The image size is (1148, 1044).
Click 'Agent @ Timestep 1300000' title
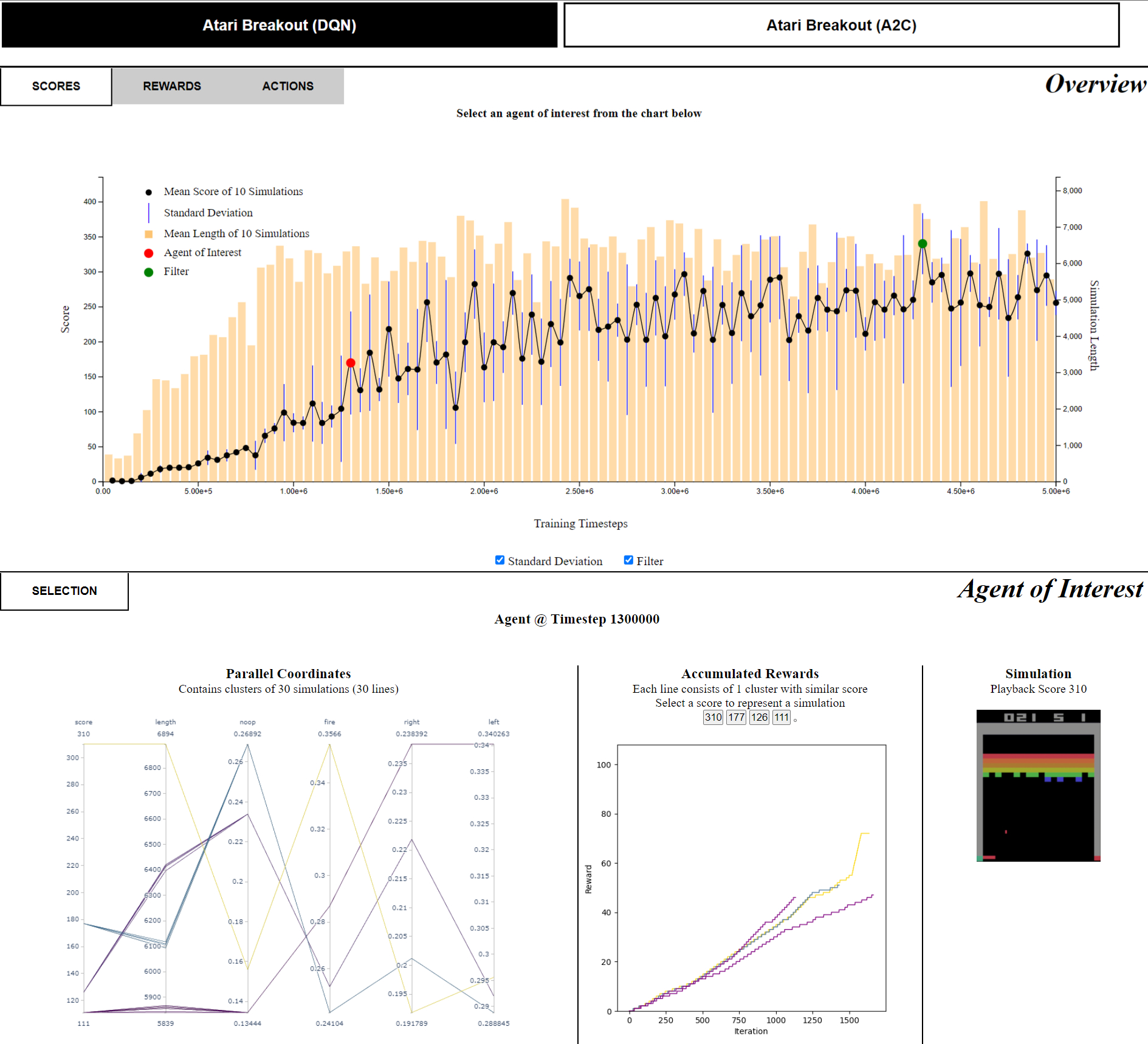(577, 619)
